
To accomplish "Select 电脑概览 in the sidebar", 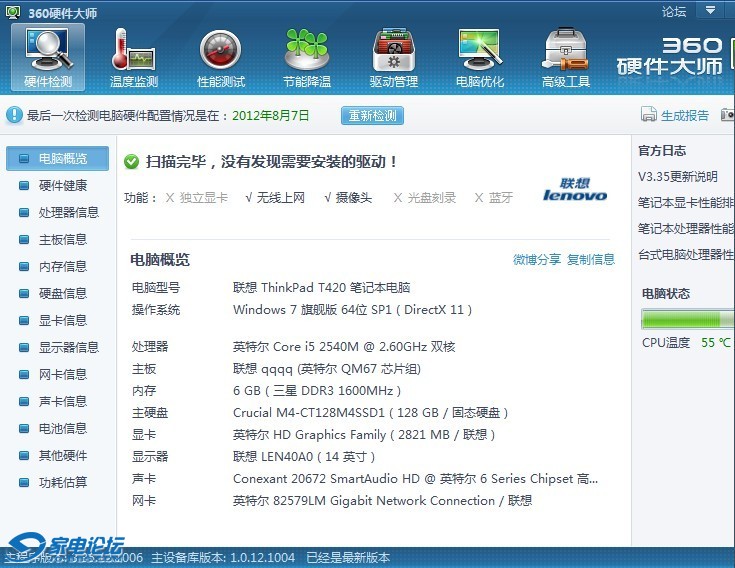I will pyautogui.click(x=57, y=158).
